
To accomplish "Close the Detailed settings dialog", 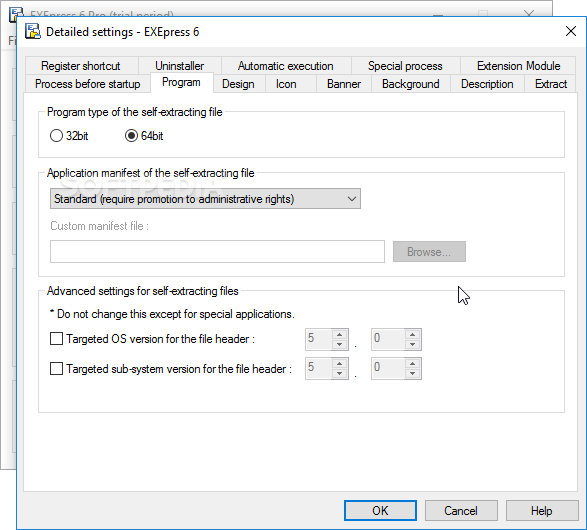I will click(x=571, y=31).
